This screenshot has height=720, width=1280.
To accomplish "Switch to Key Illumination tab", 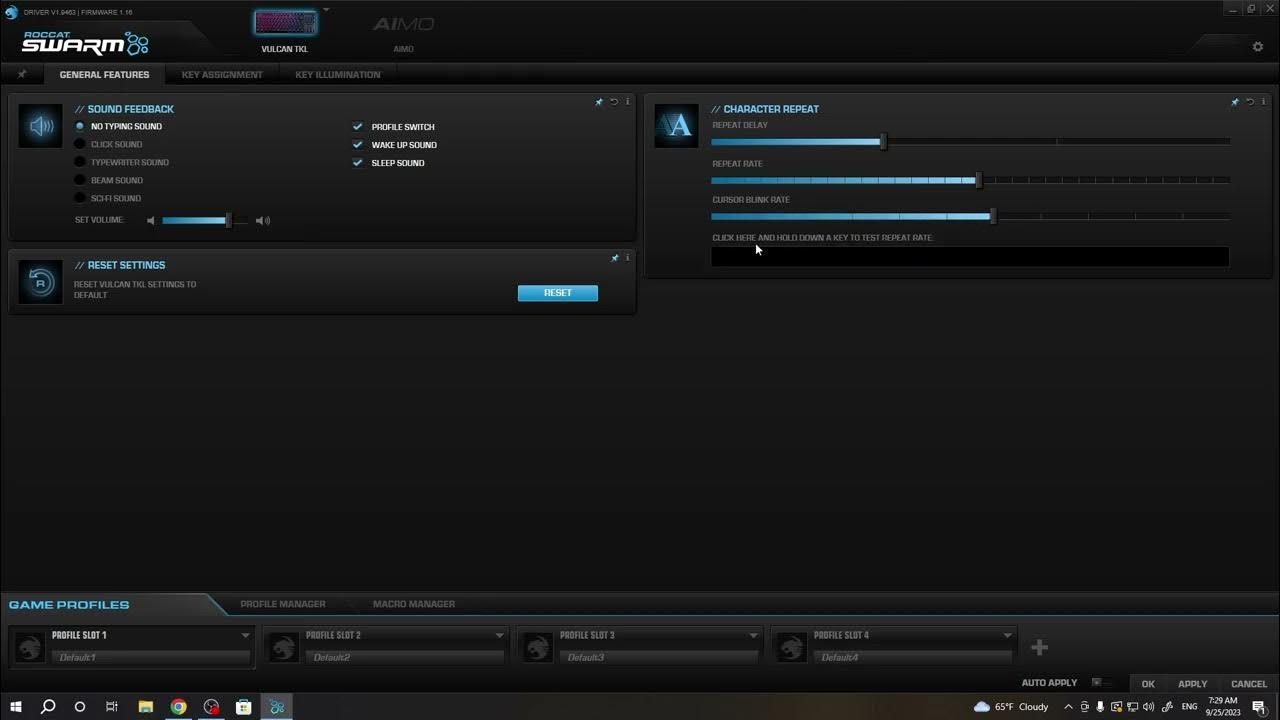I will [x=337, y=75].
